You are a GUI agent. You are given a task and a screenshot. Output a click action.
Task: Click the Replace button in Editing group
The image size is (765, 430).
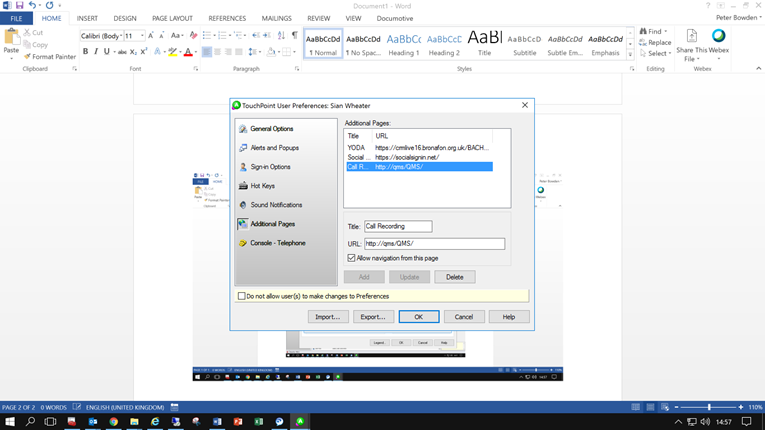[655, 42]
